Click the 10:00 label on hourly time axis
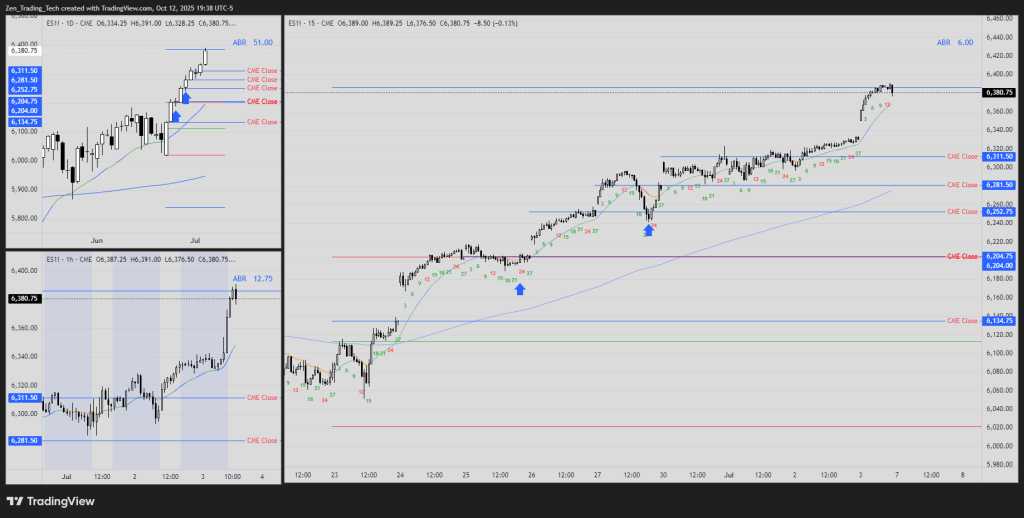Viewport: 1024px width, 518px height. (232, 476)
